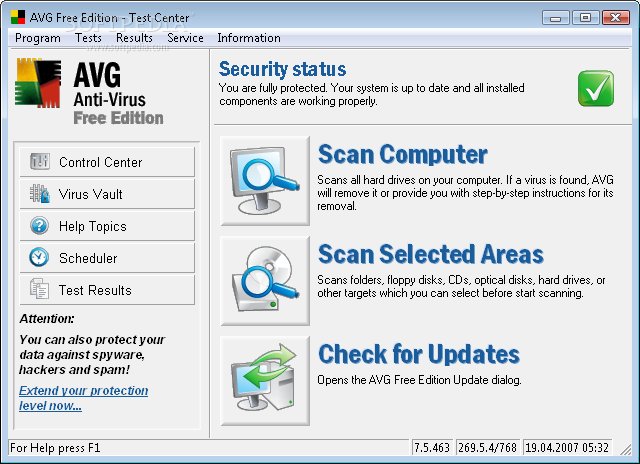
Task: Click the Scan Selected Areas disk icon
Action: click(265, 281)
